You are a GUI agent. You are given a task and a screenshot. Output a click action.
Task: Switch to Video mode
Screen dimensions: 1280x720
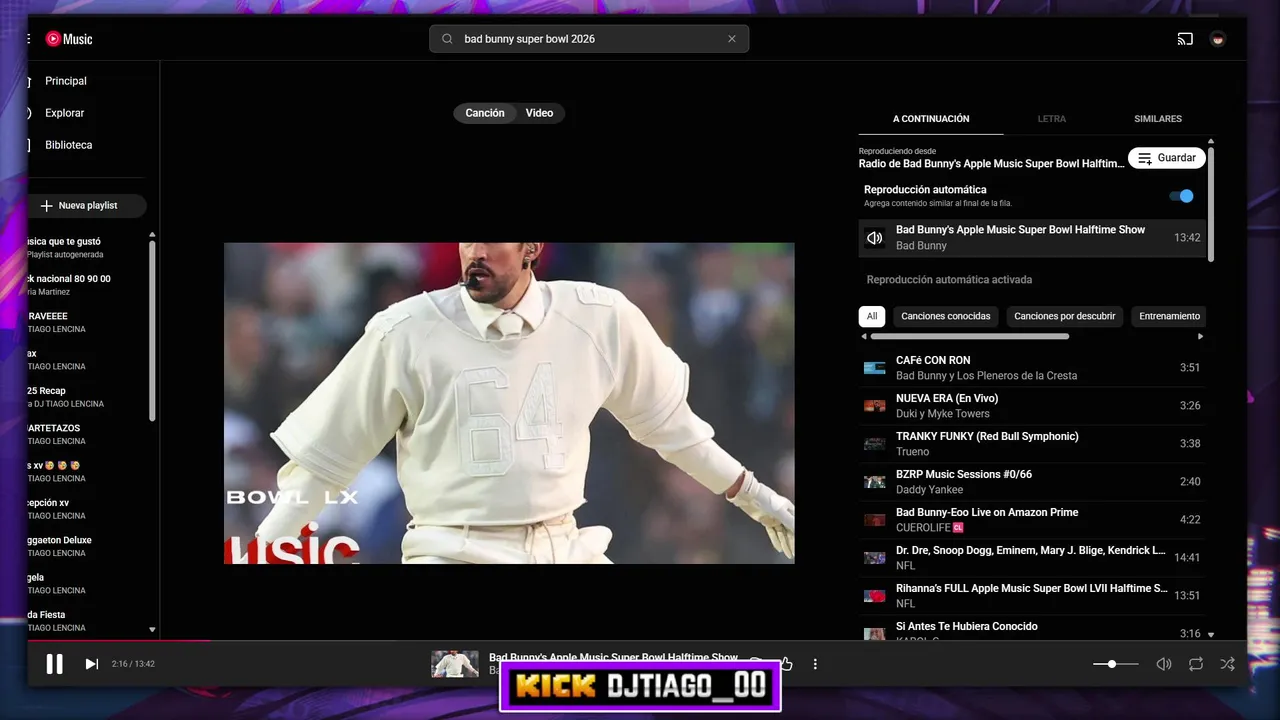(540, 113)
